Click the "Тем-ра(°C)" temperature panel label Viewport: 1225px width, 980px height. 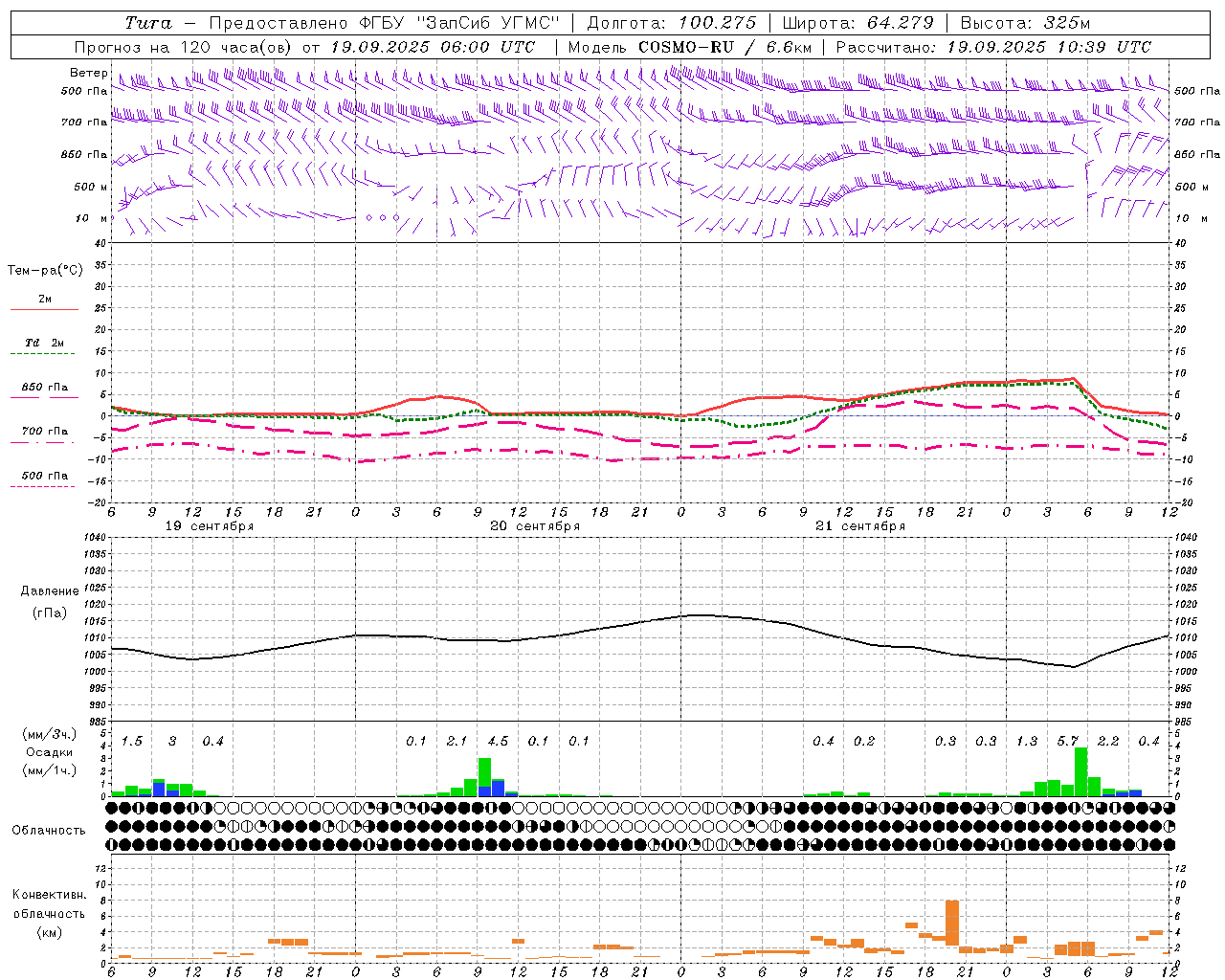[45, 271]
